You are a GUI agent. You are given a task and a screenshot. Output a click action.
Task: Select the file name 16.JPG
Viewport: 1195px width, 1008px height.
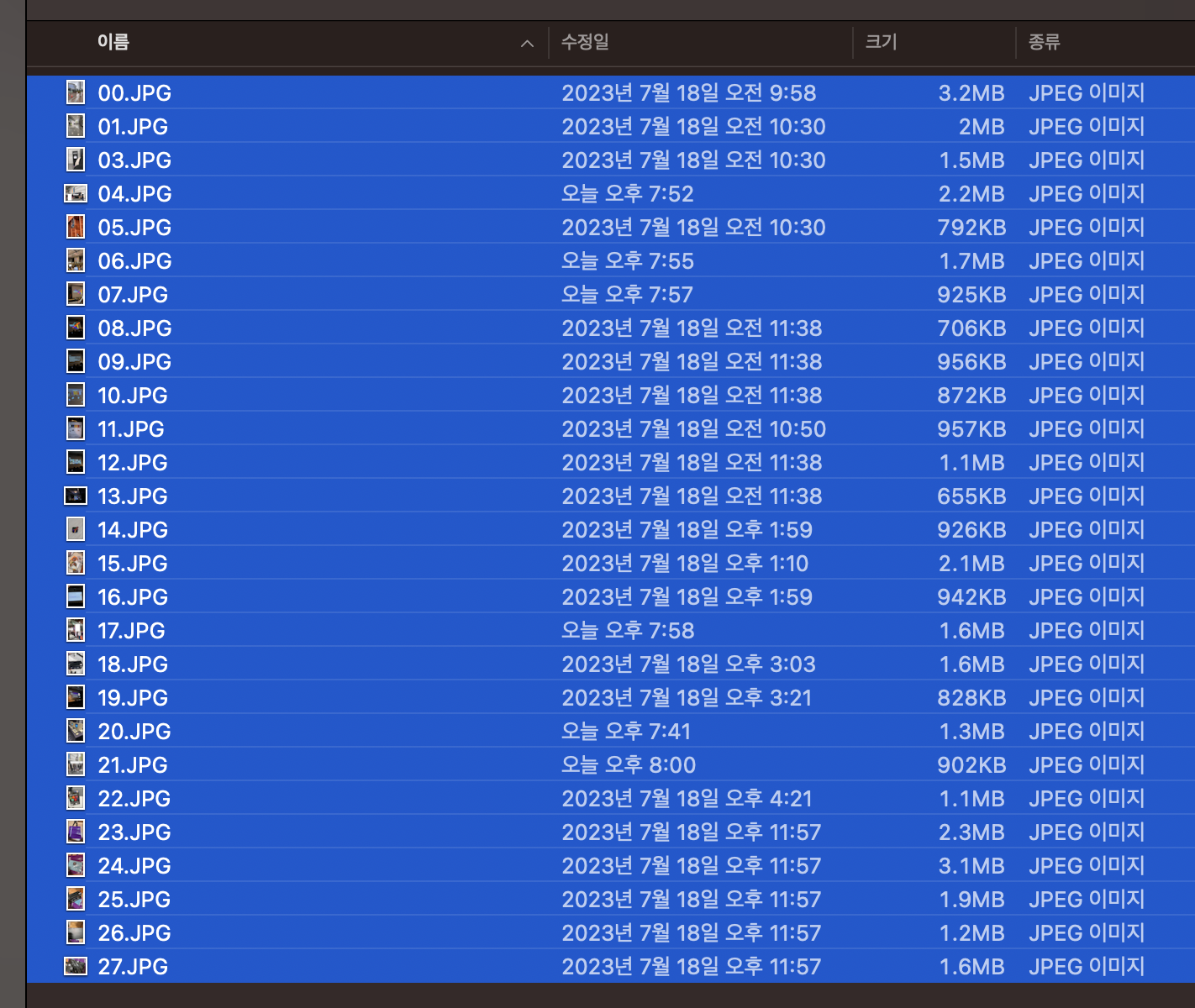click(133, 597)
